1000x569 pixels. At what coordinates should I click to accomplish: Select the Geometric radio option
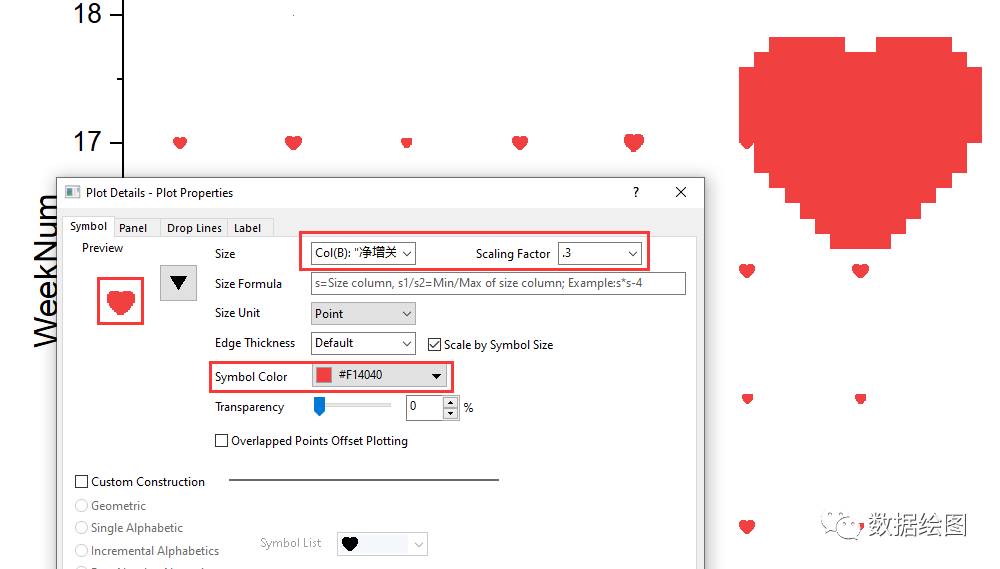click(x=81, y=506)
